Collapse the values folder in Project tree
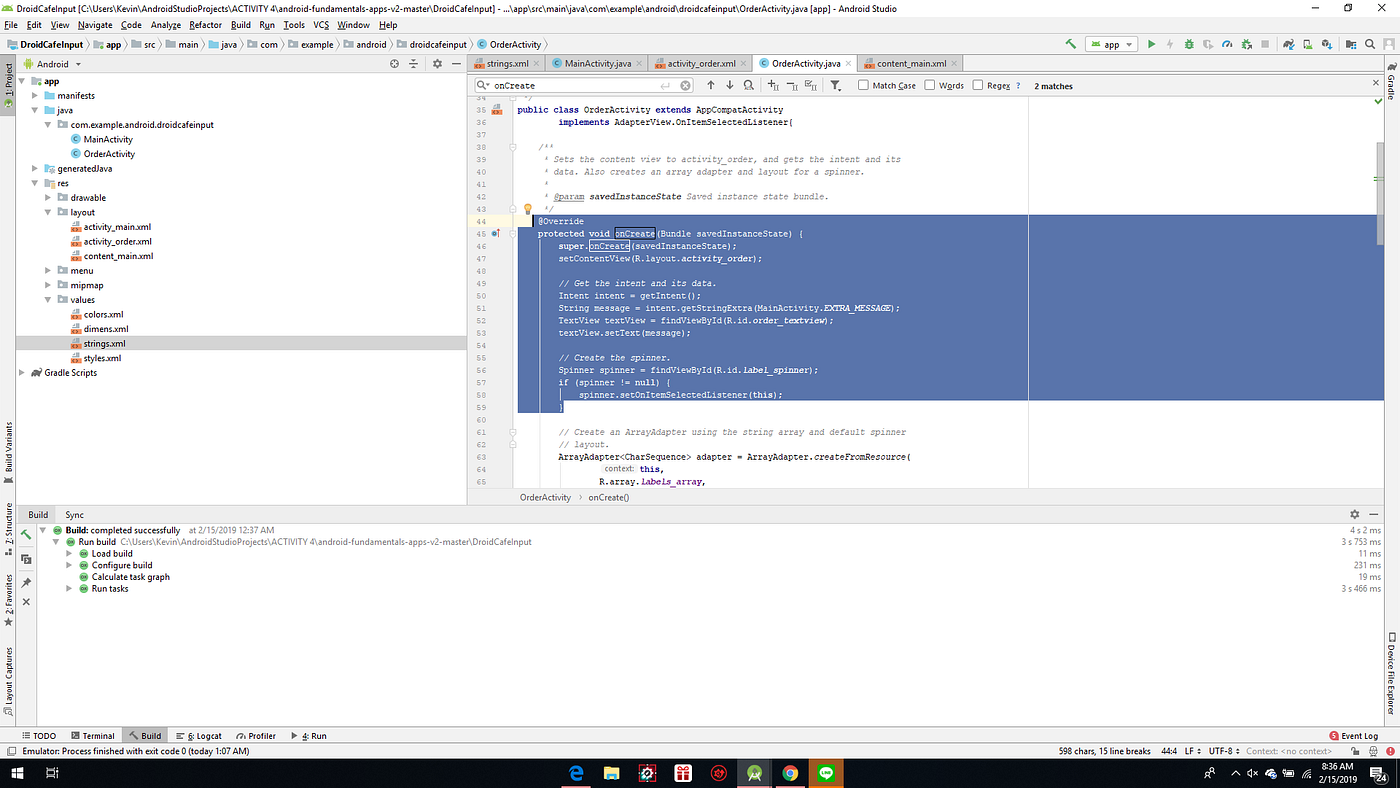Image resolution: width=1400 pixels, height=788 pixels. (47, 299)
